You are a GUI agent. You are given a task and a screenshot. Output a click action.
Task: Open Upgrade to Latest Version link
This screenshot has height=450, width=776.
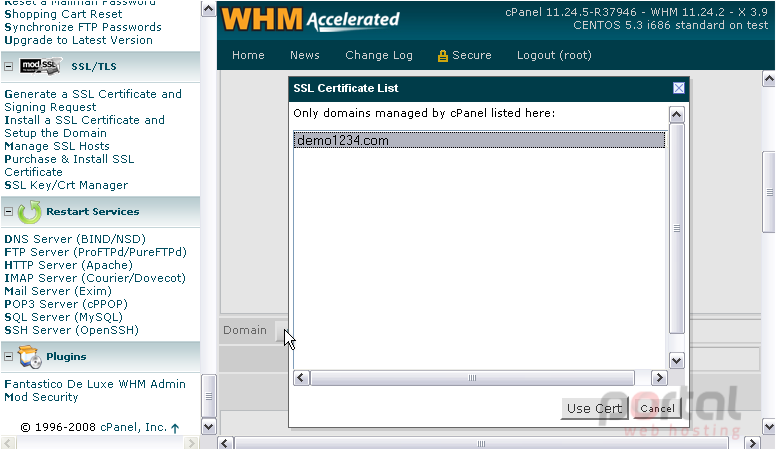79,40
